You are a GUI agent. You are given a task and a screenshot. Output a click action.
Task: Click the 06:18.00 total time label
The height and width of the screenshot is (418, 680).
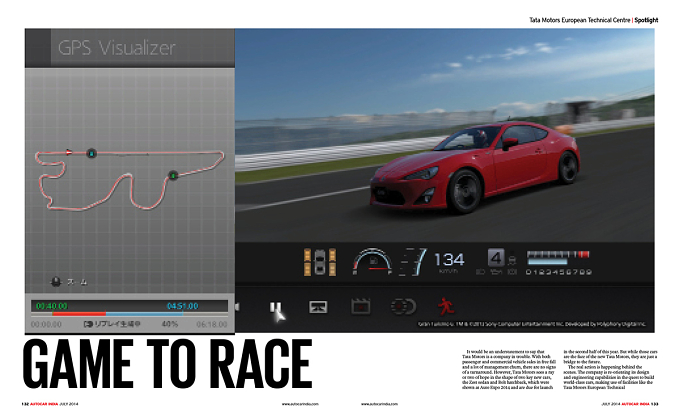pyautogui.click(x=212, y=324)
